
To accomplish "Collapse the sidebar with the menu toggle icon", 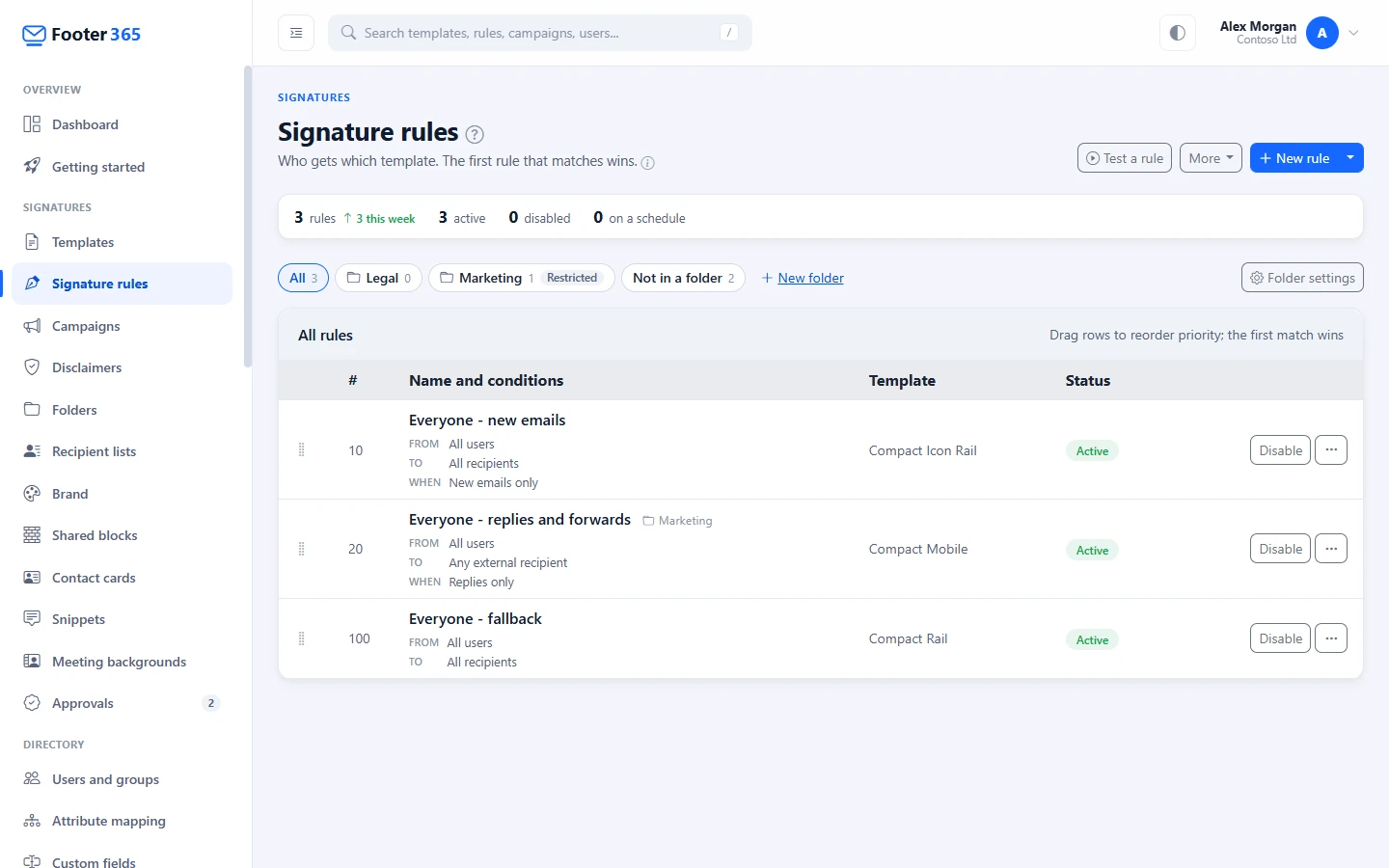I will point(296,33).
